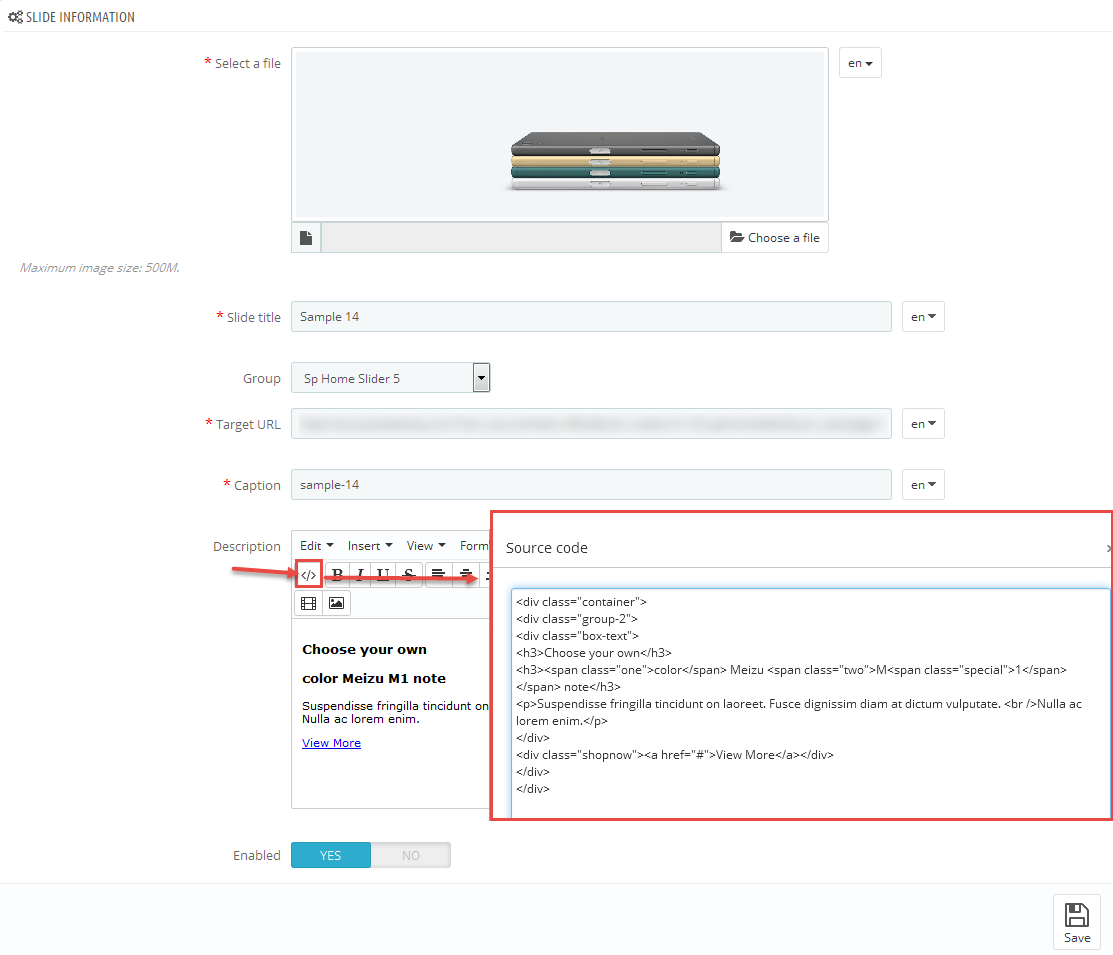Click the 'Choose your own' heading text
1113x955 pixels.
click(x=365, y=650)
